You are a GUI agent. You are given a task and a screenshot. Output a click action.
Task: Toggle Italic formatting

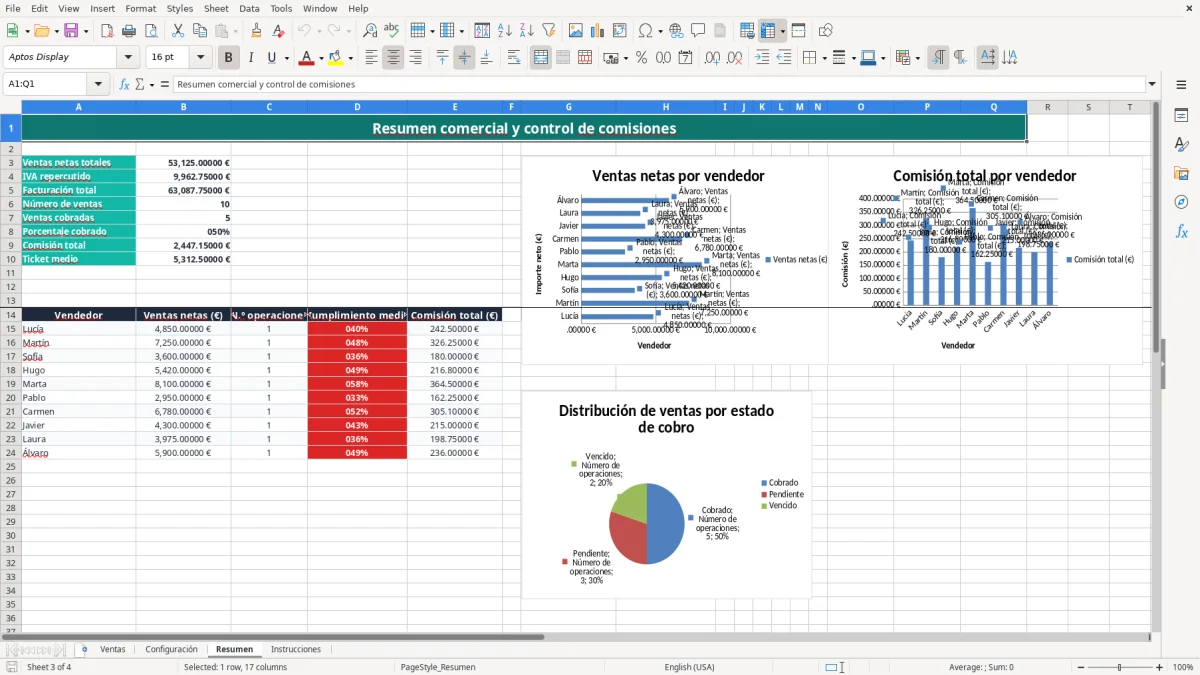250,58
